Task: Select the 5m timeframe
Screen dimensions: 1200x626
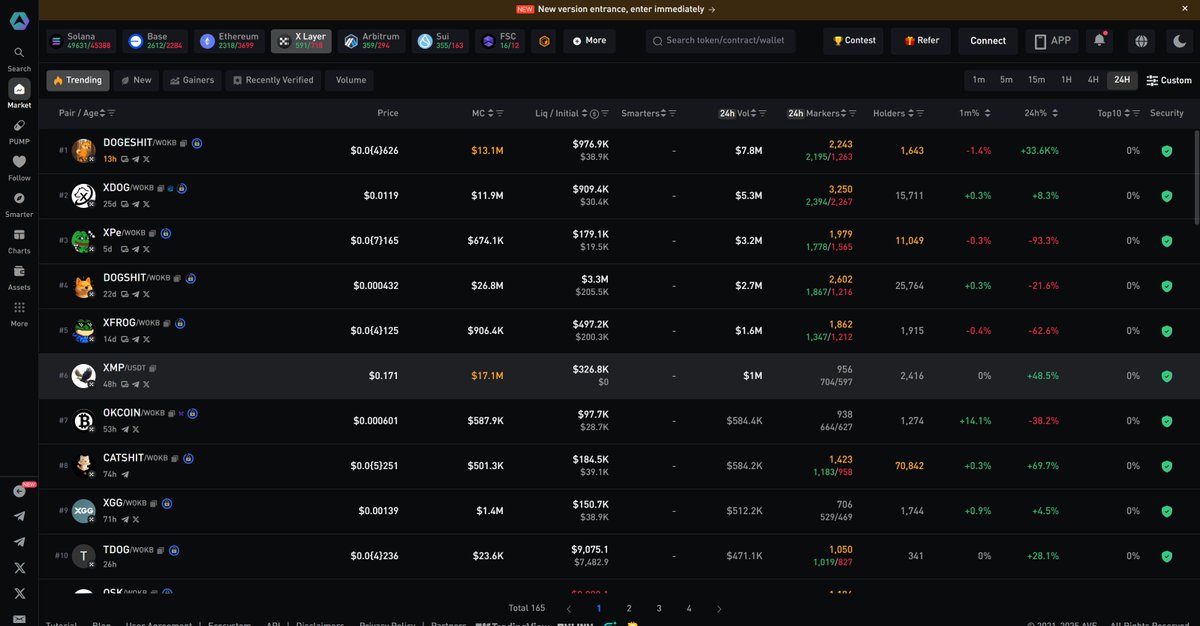Action: (x=1007, y=80)
